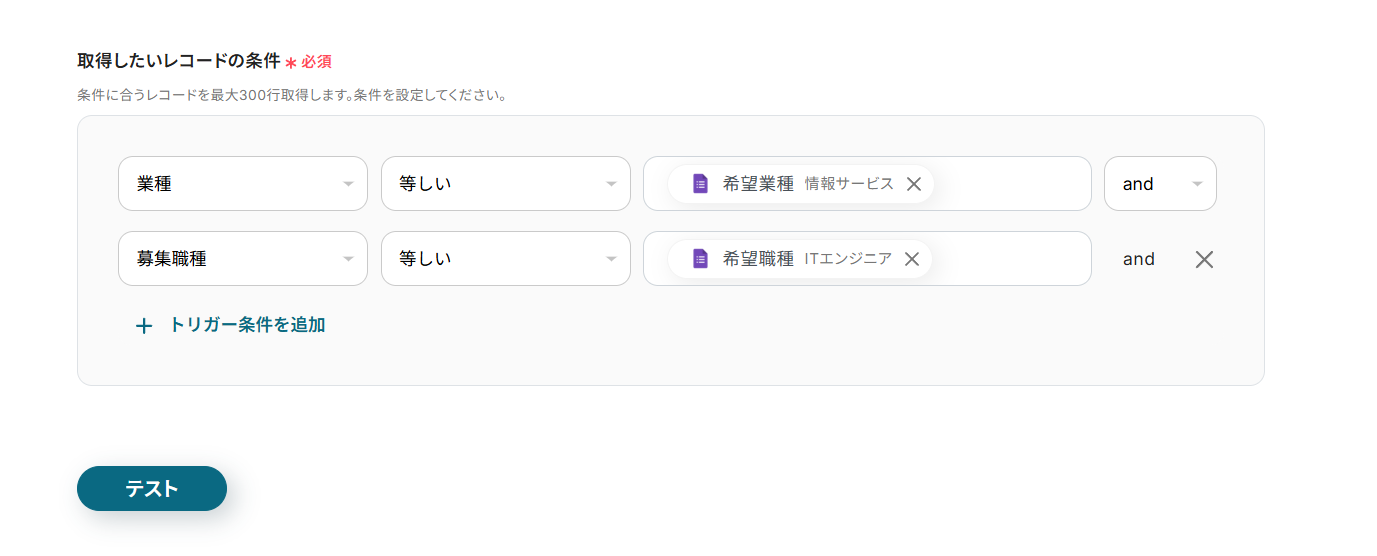This screenshot has width=1377, height=556.
Task: Click the and label in second row
Action: click(1138, 259)
